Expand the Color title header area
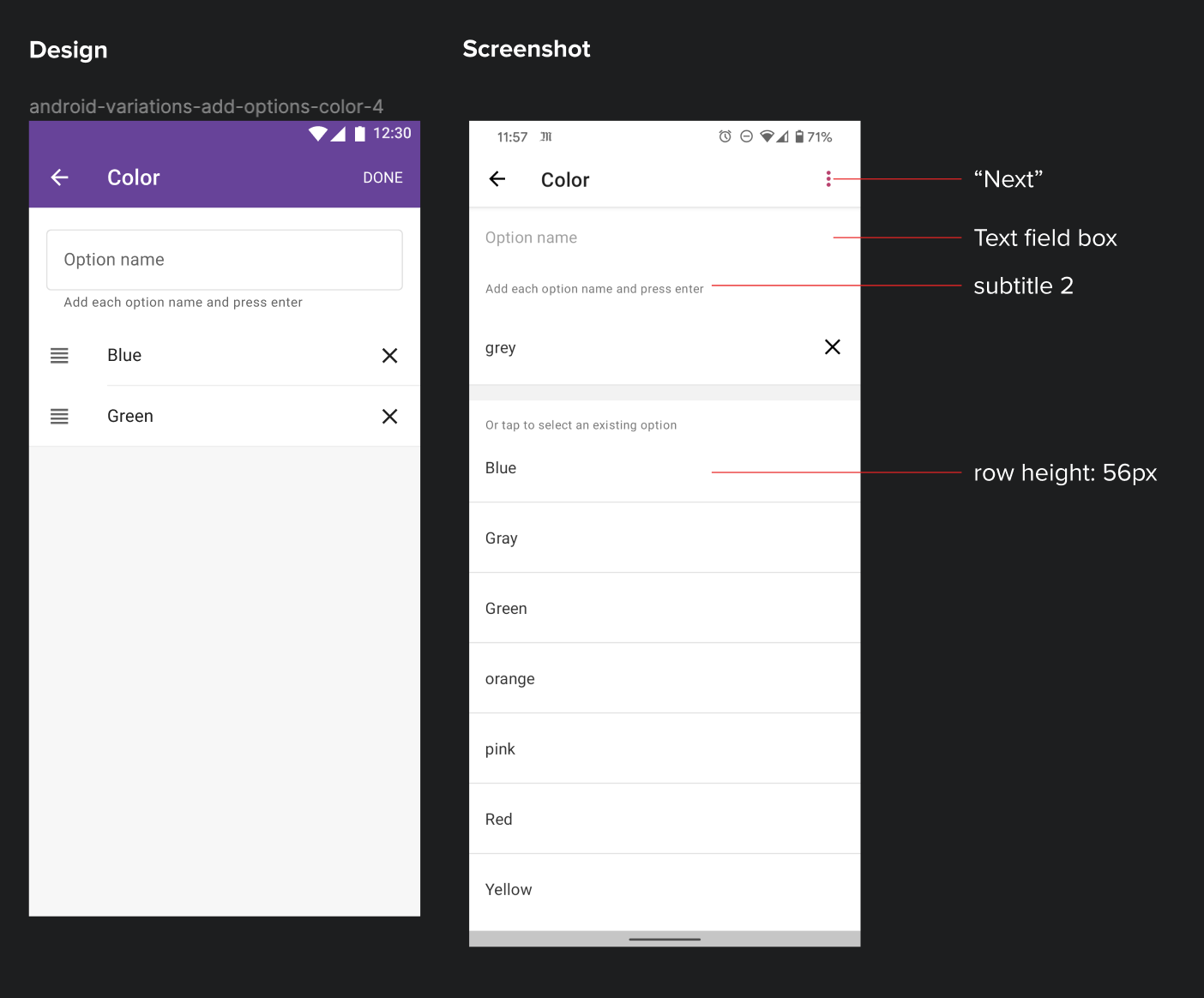 pyautogui.click(x=564, y=179)
